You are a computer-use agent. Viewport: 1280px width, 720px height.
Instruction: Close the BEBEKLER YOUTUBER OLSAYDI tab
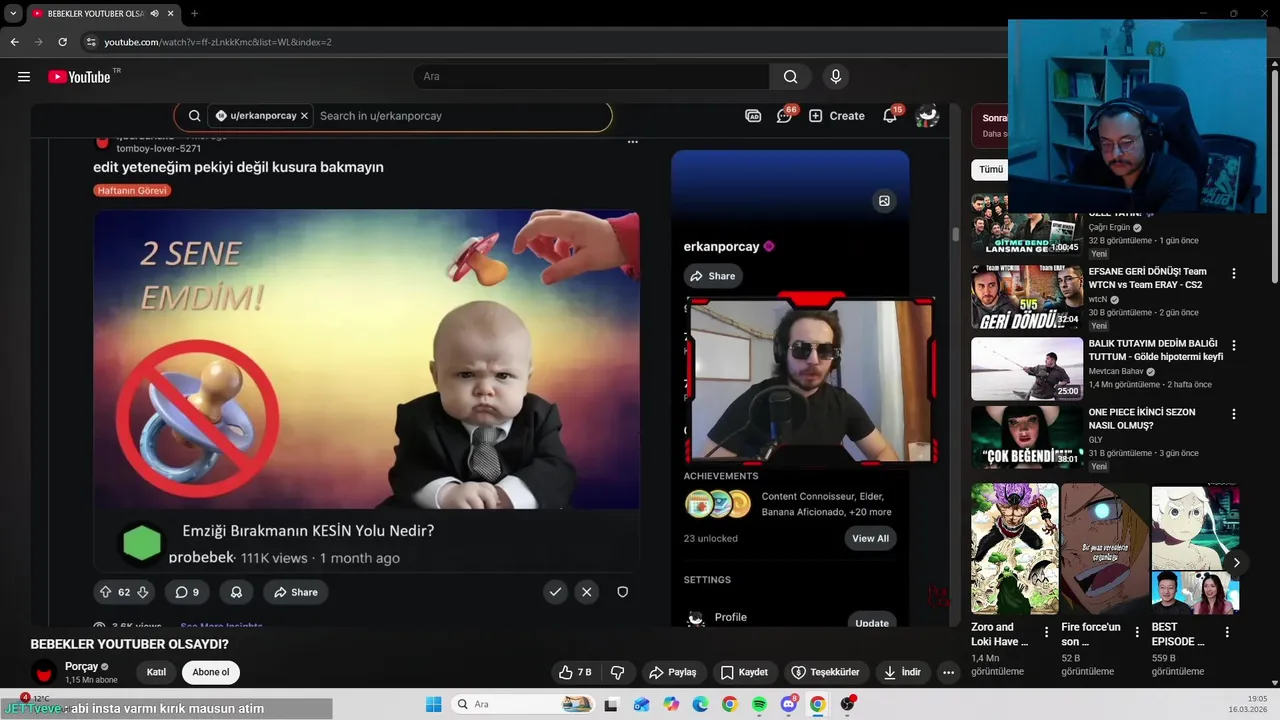tap(171, 14)
